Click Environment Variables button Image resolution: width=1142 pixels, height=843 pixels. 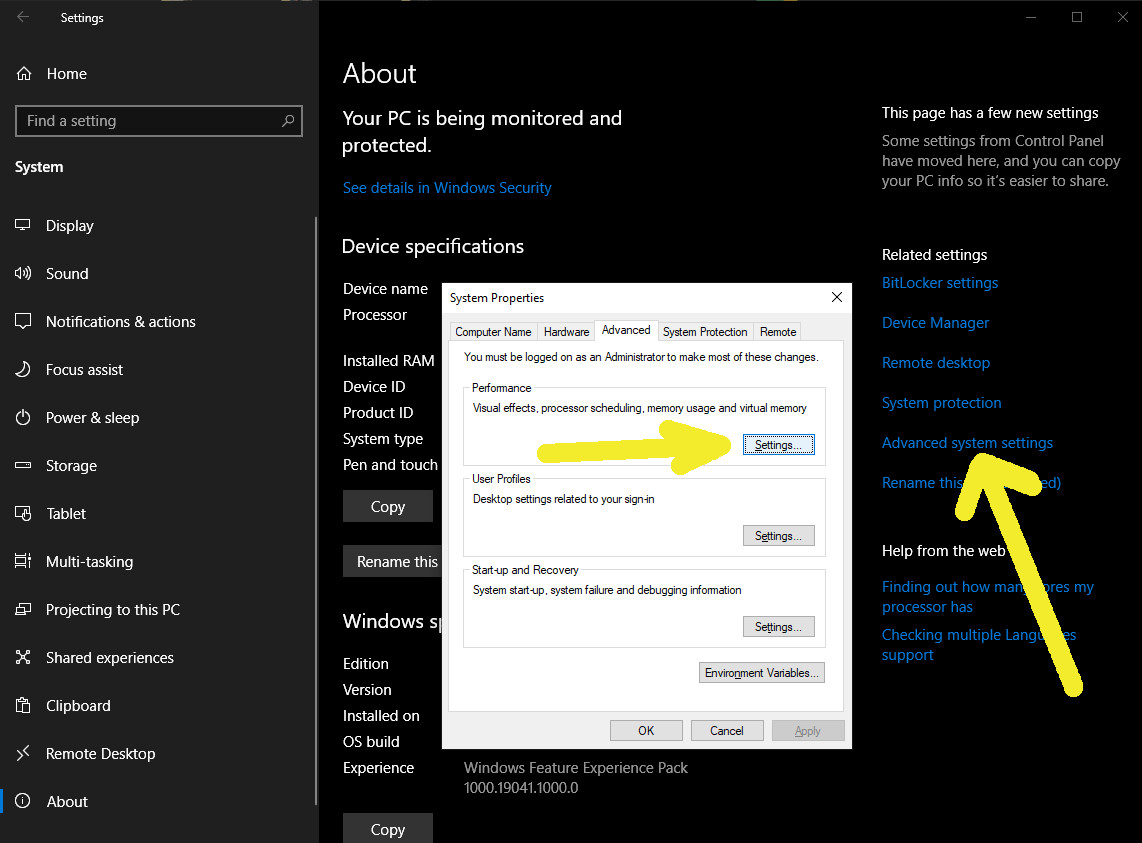tap(762, 673)
